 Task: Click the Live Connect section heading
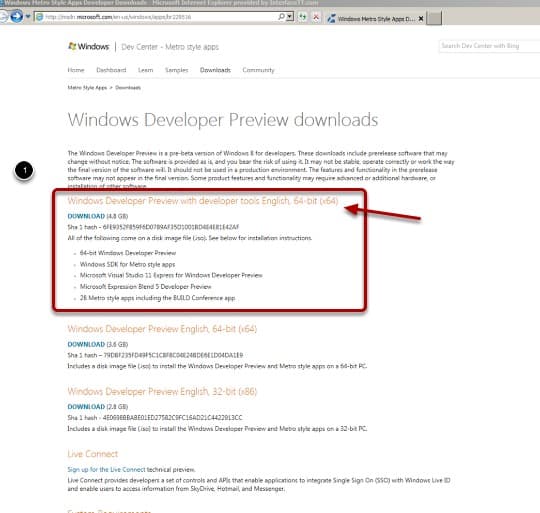coord(93,454)
